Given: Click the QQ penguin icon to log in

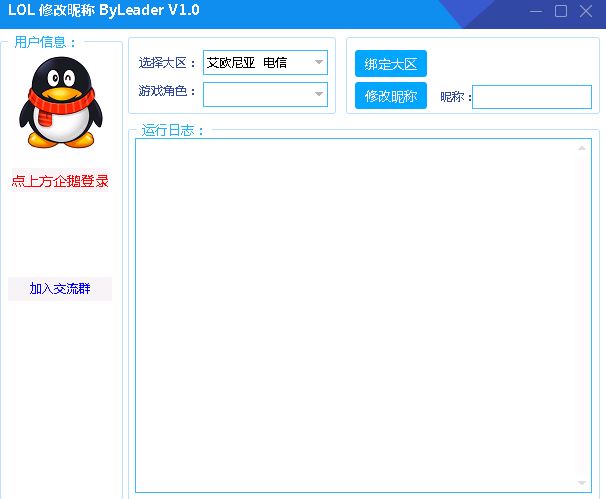Looking at the screenshot, I should 61,102.
